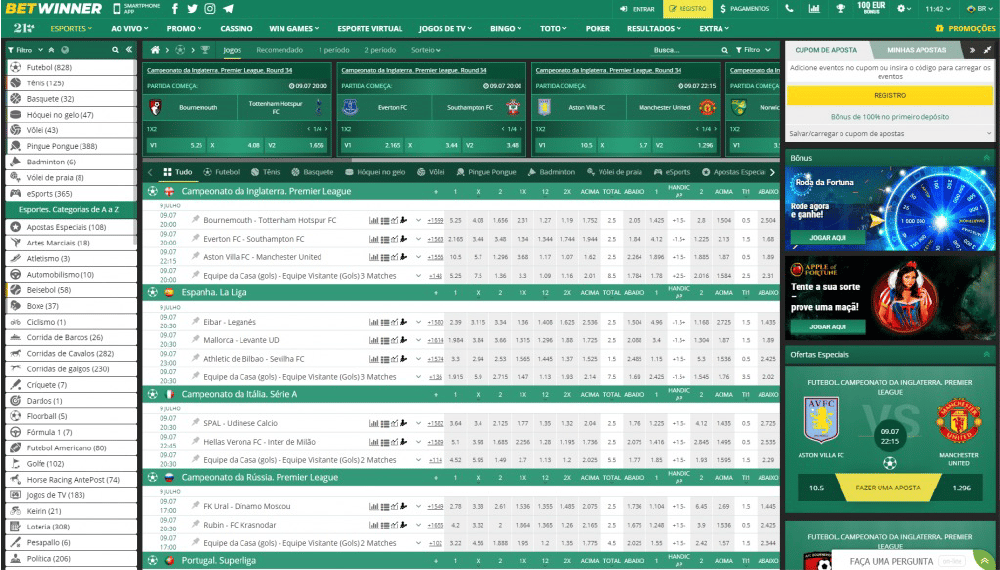
Task: Filter events by eSports tab
Action: (x=672, y=172)
